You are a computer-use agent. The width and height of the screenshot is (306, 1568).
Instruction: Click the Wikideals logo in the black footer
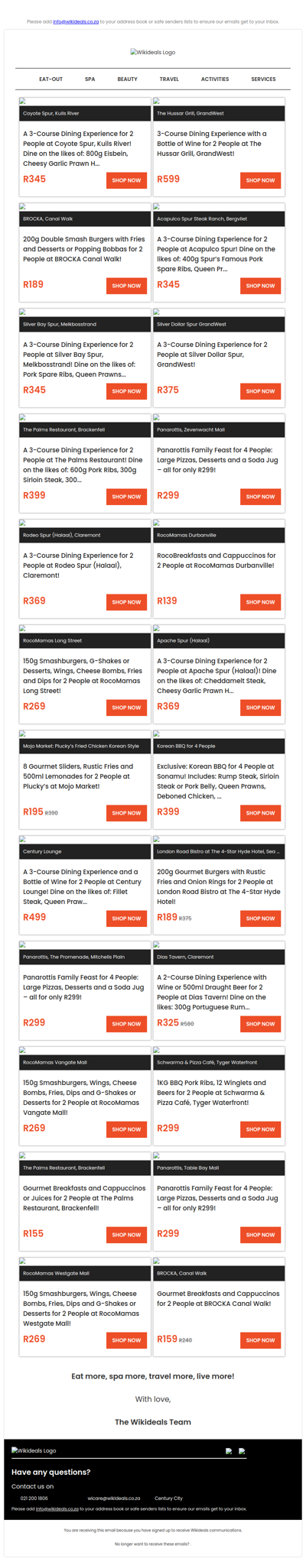(x=34, y=1450)
